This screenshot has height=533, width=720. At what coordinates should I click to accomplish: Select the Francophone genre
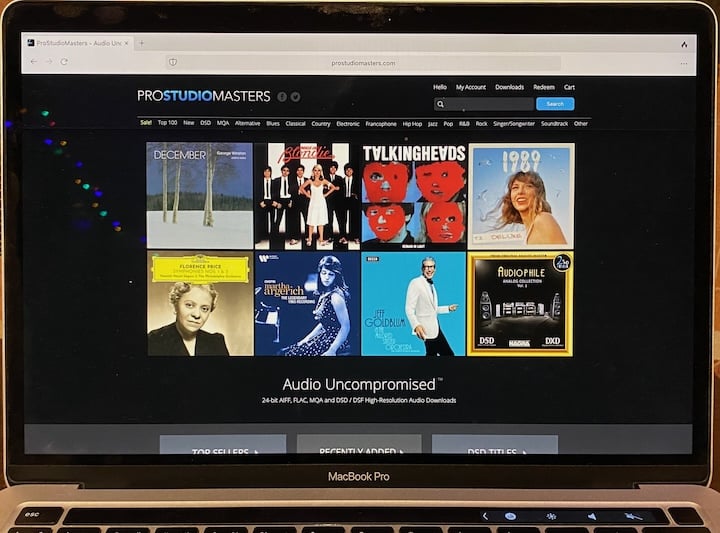(381, 124)
